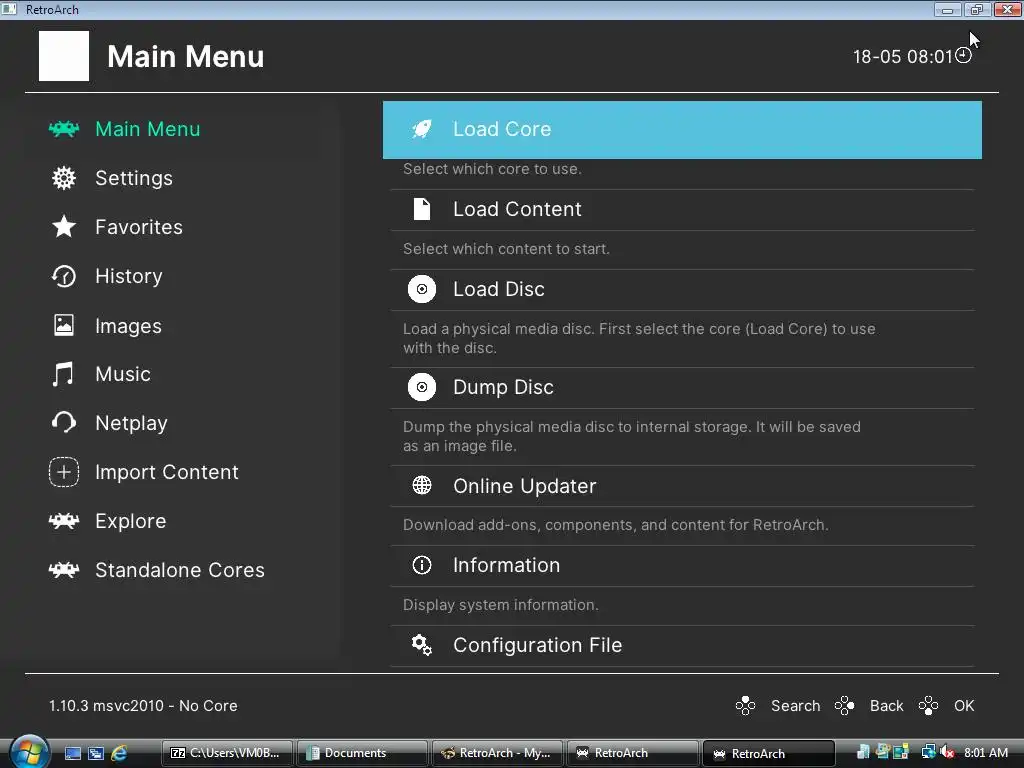The height and width of the screenshot is (768, 1024).
Task: Click the gamepad icon beside Back
Action: click(x=844, y=705)
